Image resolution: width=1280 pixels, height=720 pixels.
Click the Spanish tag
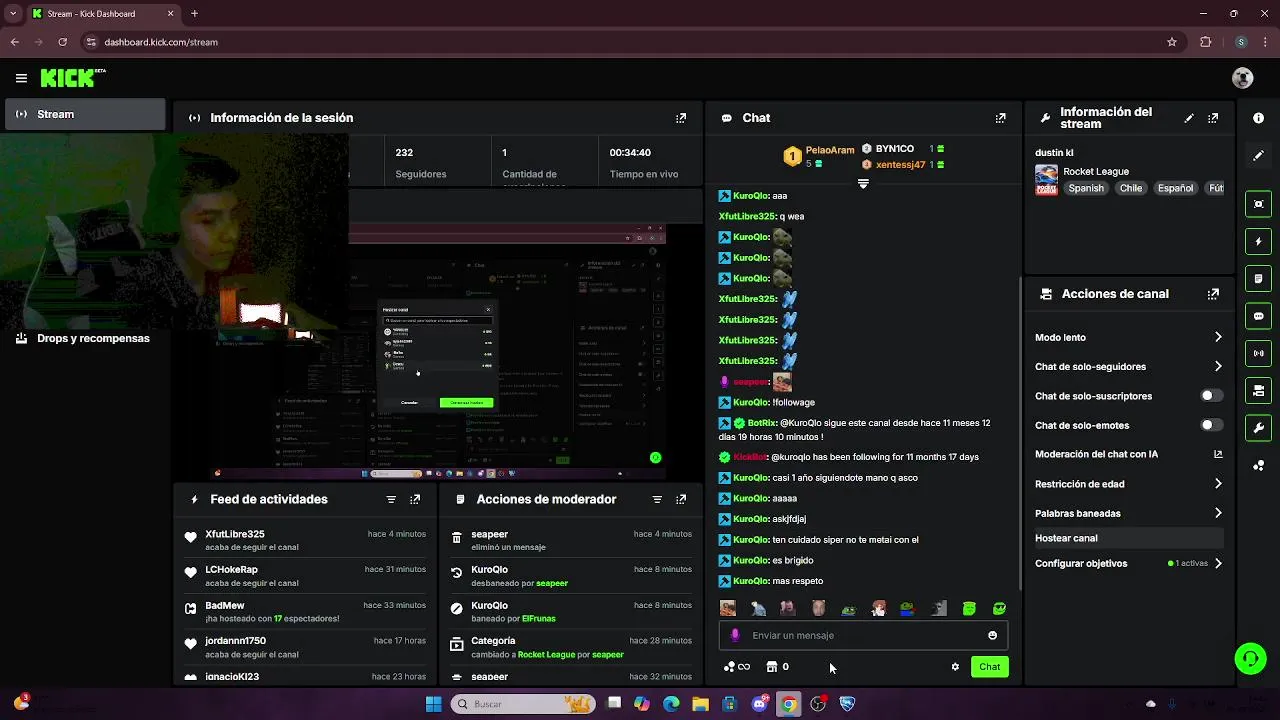click(1086, 188)
